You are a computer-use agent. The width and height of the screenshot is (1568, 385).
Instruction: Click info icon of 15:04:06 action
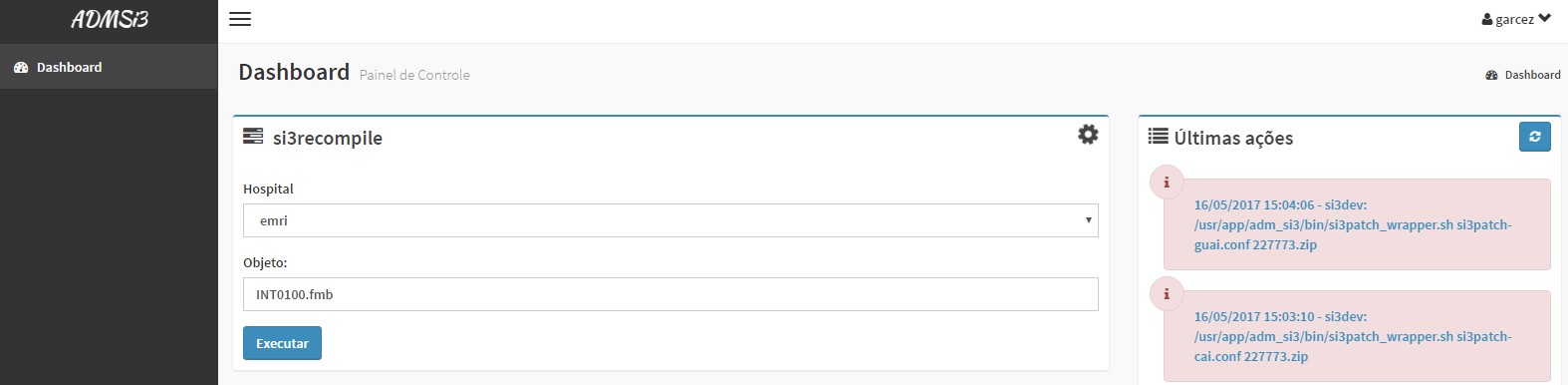pyautogui.click(x=1167, y=183)
